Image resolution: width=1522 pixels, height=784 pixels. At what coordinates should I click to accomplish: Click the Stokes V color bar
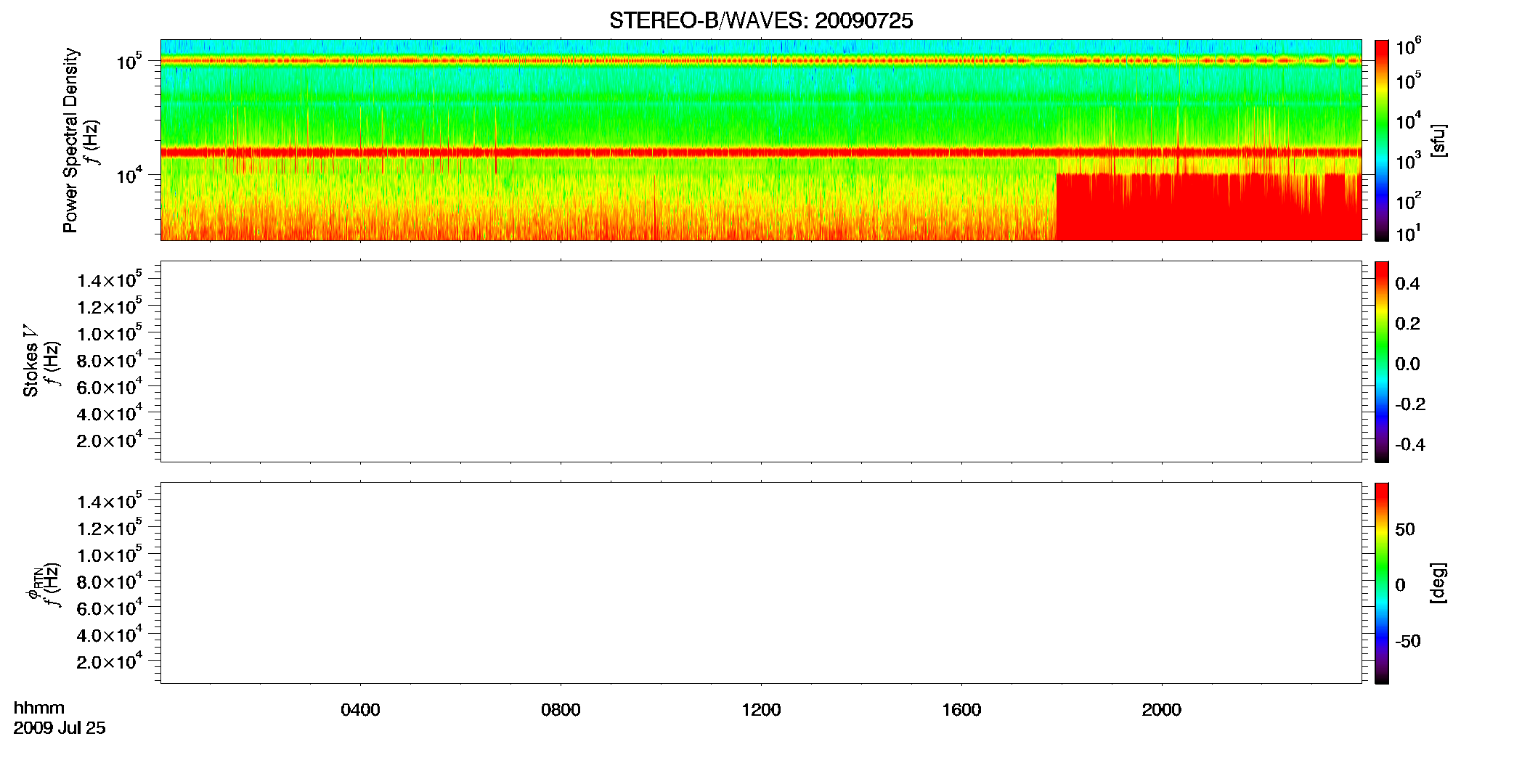pyautogui.click(x=1382, y=362)
